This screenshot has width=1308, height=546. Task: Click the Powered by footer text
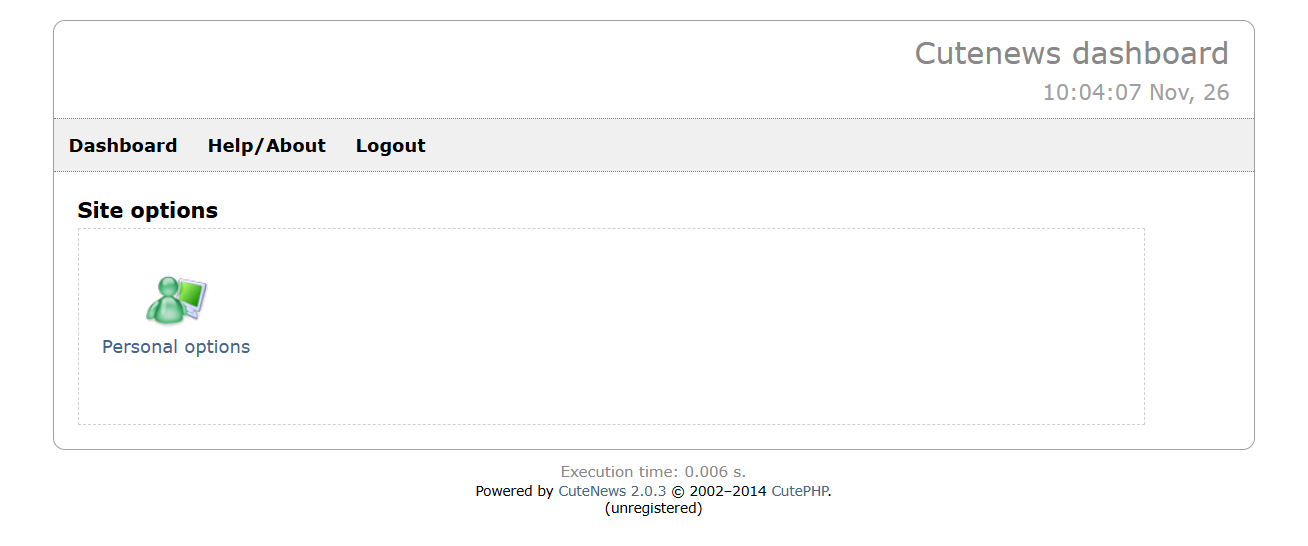pyautogui.click(x=514, y=491)
